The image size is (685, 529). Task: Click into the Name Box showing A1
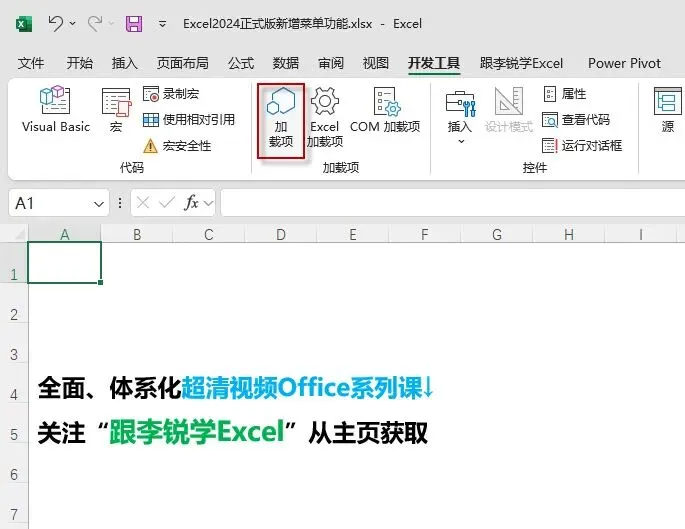(x=50, y=203)
